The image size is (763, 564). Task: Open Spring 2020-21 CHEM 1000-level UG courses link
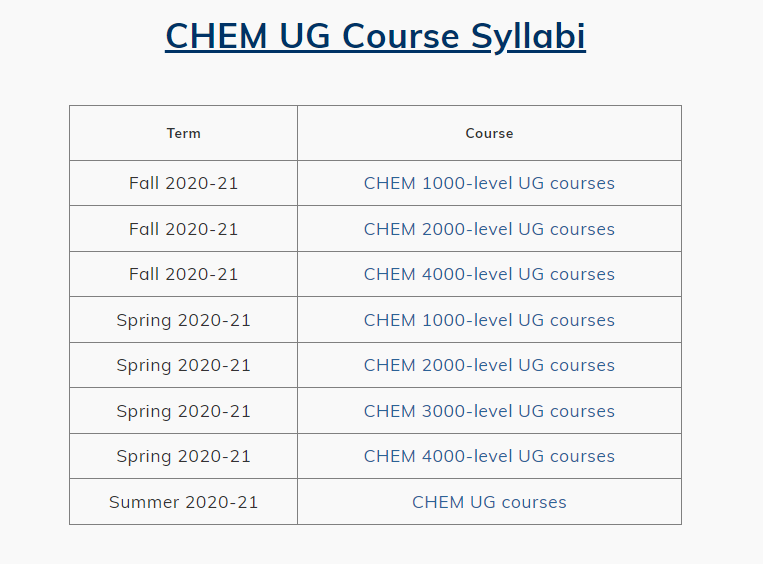click(x=489, y=320)
